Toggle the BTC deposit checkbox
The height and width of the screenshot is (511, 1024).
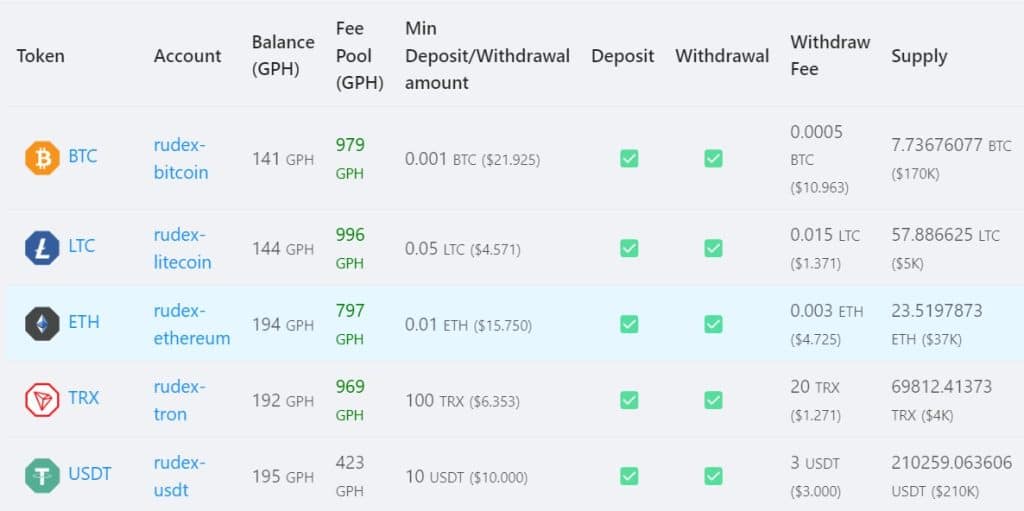click(x=629, y=158)
